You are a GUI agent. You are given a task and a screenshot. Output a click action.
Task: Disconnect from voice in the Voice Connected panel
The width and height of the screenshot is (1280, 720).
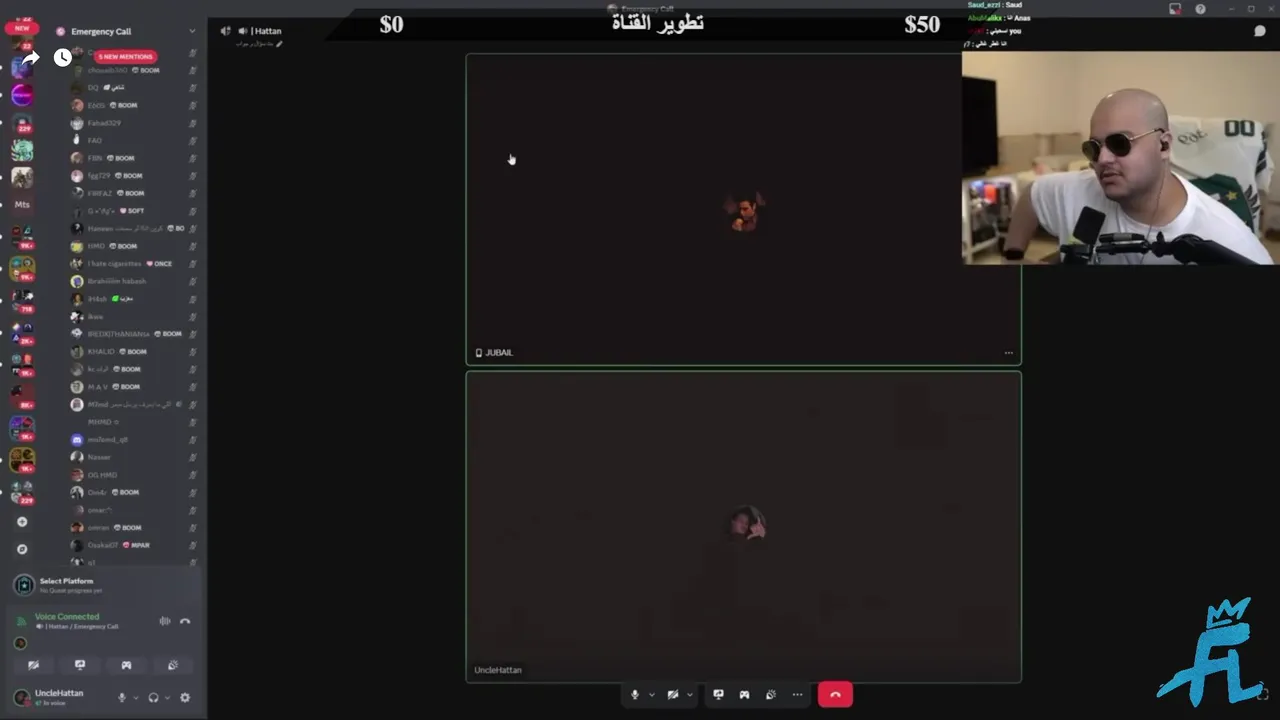pos(185,621)
